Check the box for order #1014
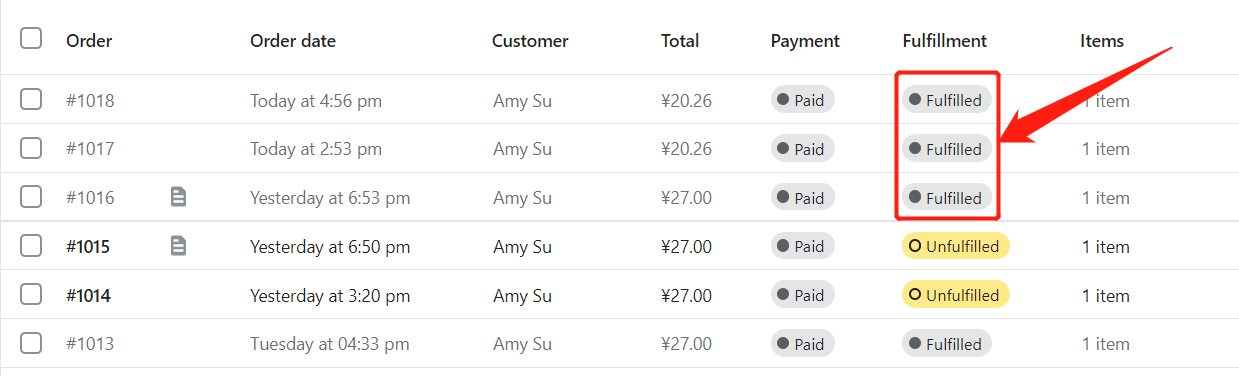1239x376 pixels. point(31,295)
